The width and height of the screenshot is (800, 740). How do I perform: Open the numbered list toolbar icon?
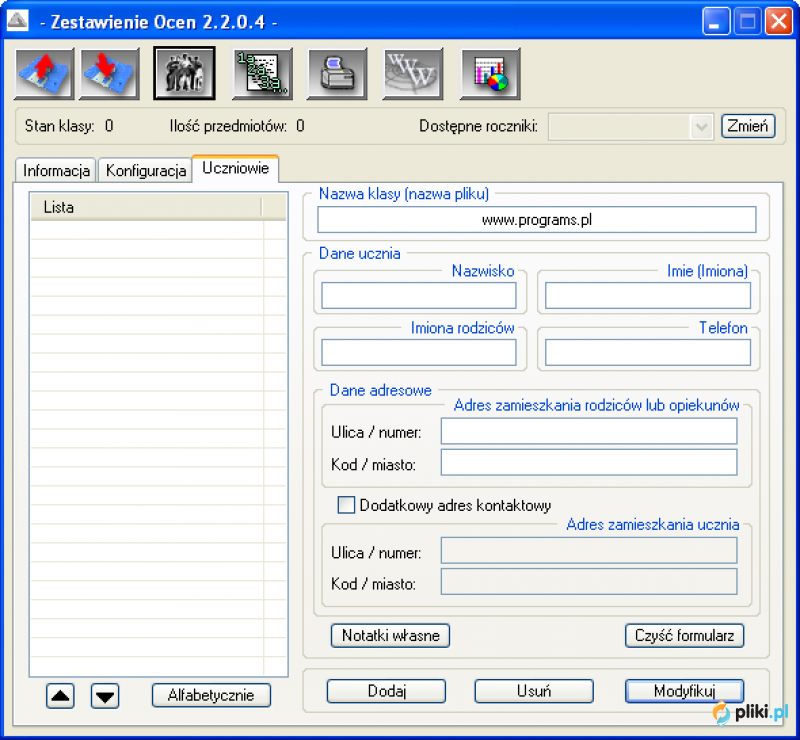coord(262,73)
